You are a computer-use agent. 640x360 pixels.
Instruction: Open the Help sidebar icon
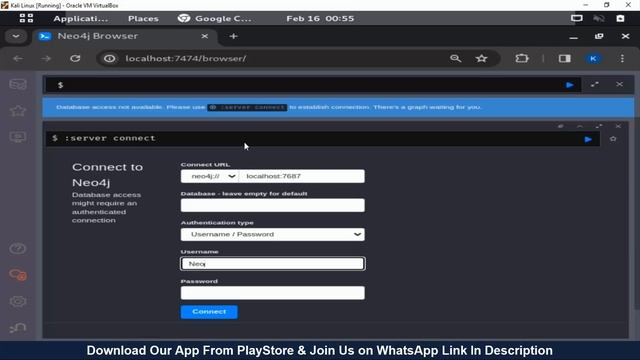click(18, 249)
